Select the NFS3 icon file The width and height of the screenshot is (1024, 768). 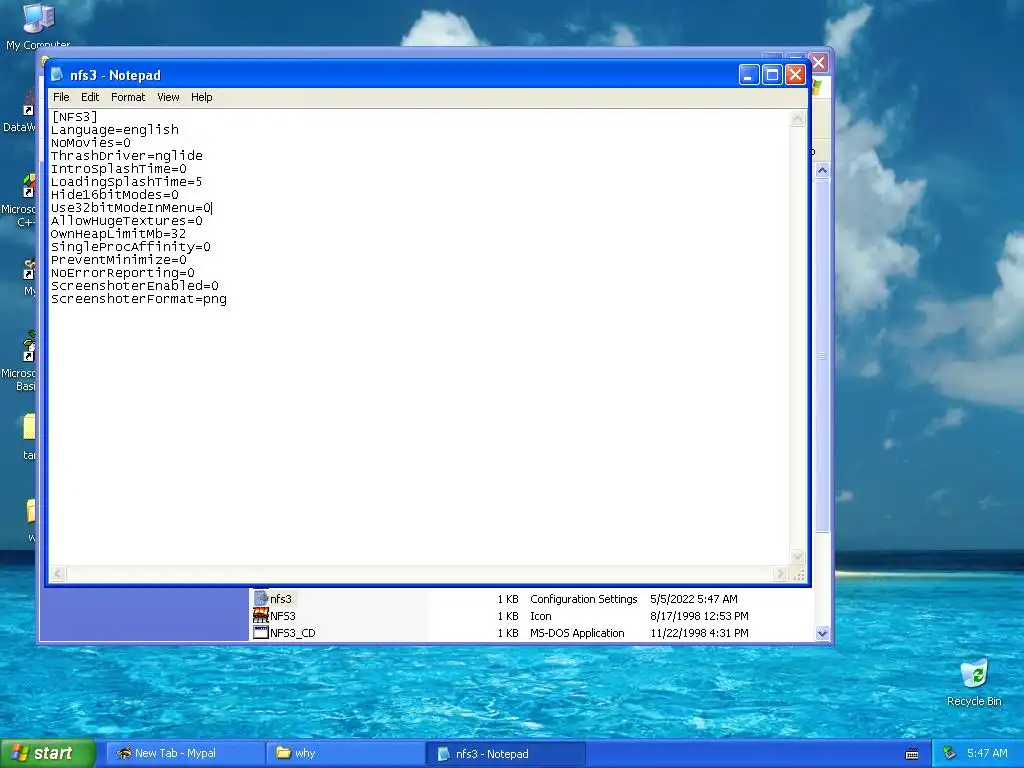pos(261,615)
